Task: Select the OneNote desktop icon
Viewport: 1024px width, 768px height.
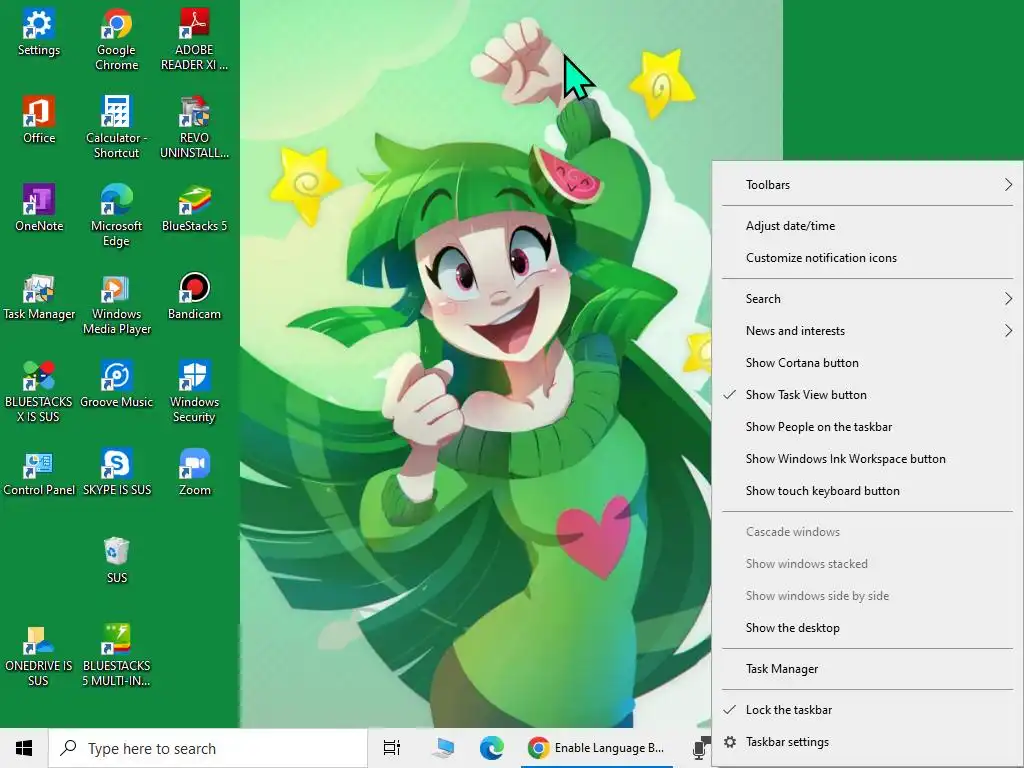Action: [39, 209]
